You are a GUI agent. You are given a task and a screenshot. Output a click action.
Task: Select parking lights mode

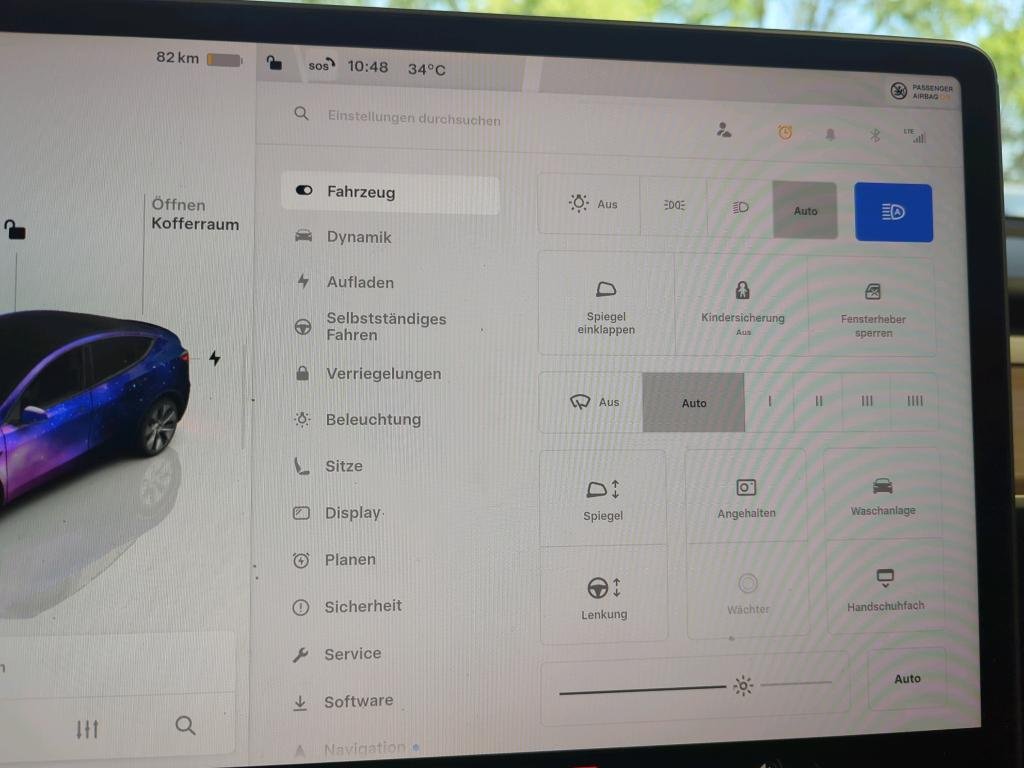674,205
